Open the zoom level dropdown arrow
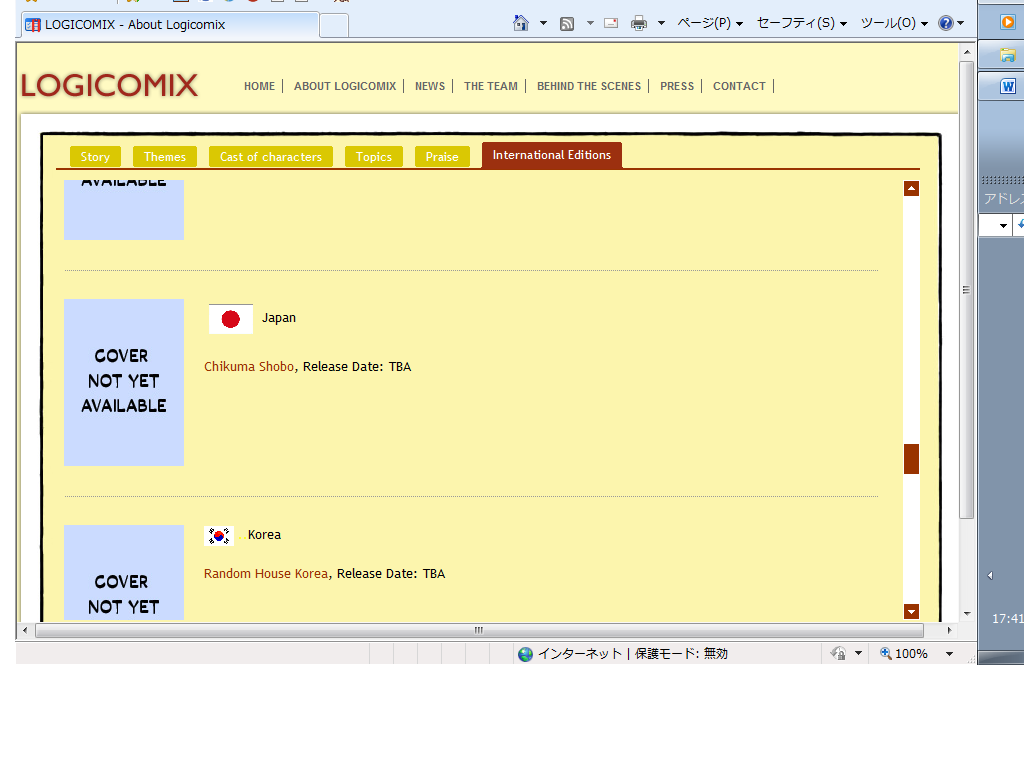The image size is (1024, 768). [x=950, y=653]
